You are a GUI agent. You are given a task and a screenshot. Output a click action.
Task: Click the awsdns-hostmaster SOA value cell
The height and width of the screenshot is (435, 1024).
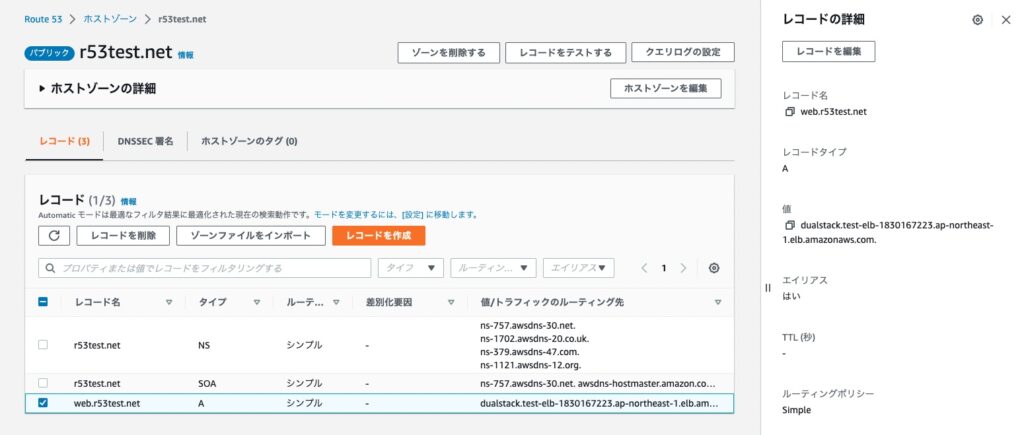598,383
